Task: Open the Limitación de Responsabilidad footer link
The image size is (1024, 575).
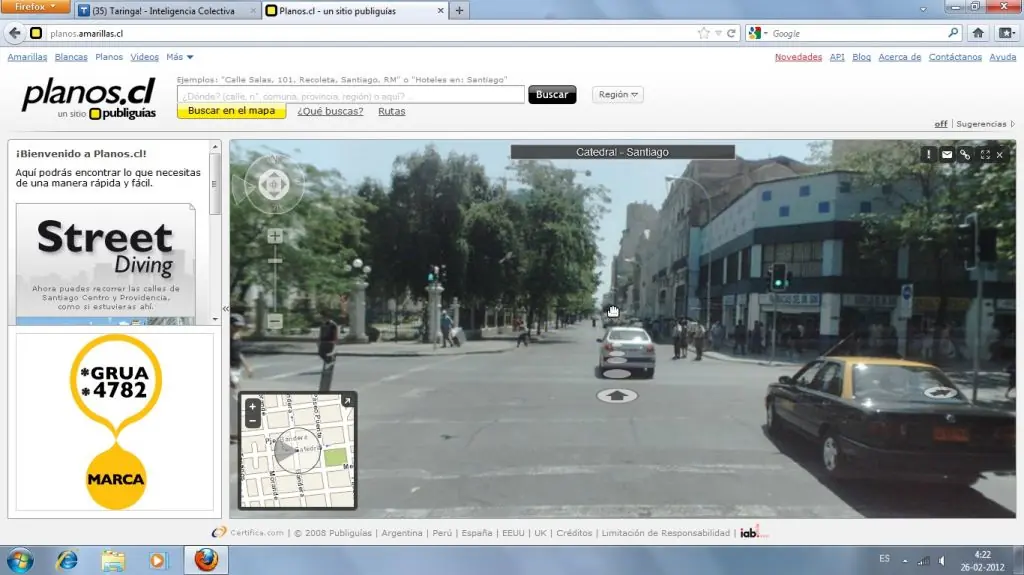Action: click(x=665, y=533)
